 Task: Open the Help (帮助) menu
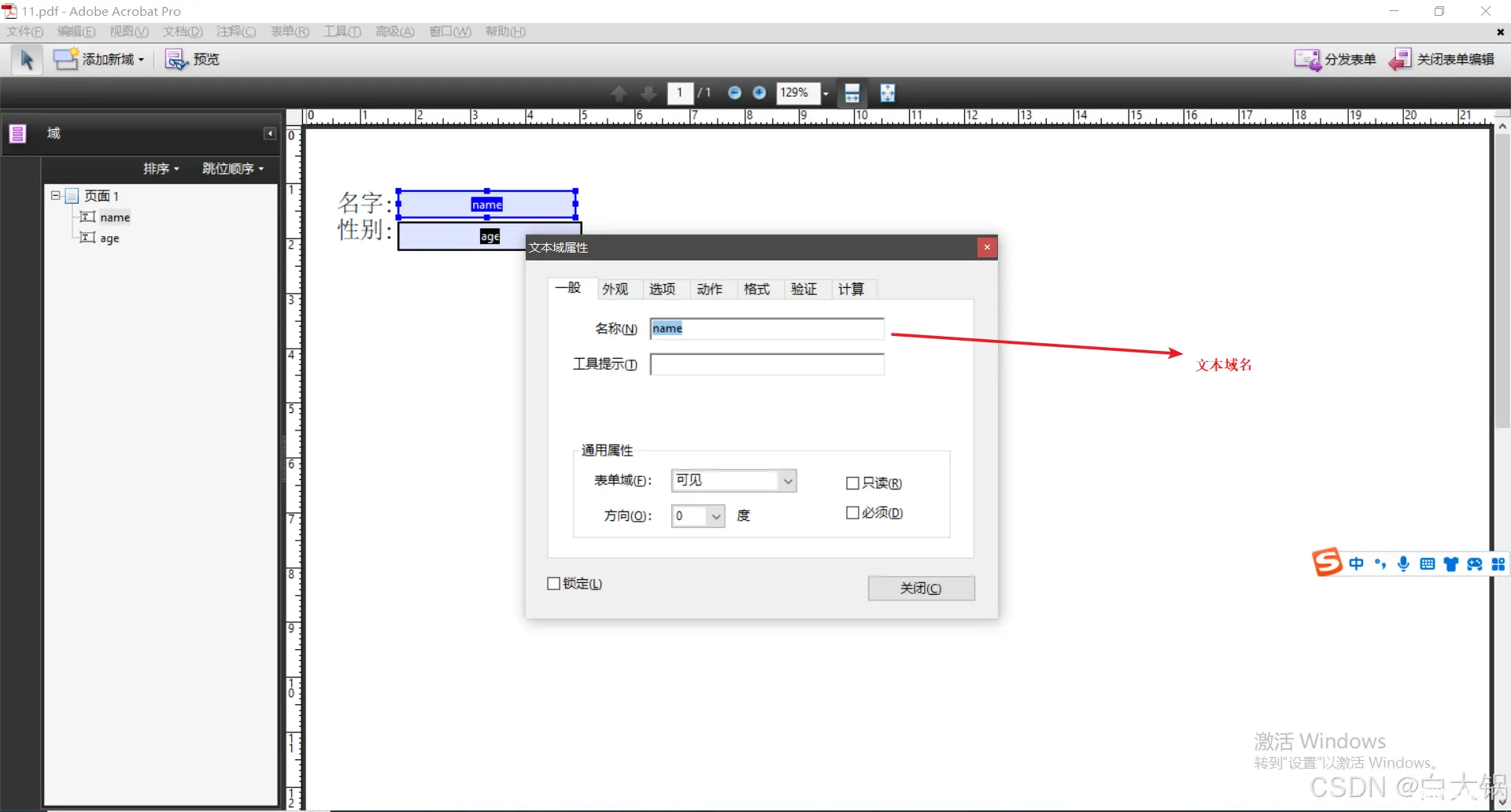coord(505,31)
